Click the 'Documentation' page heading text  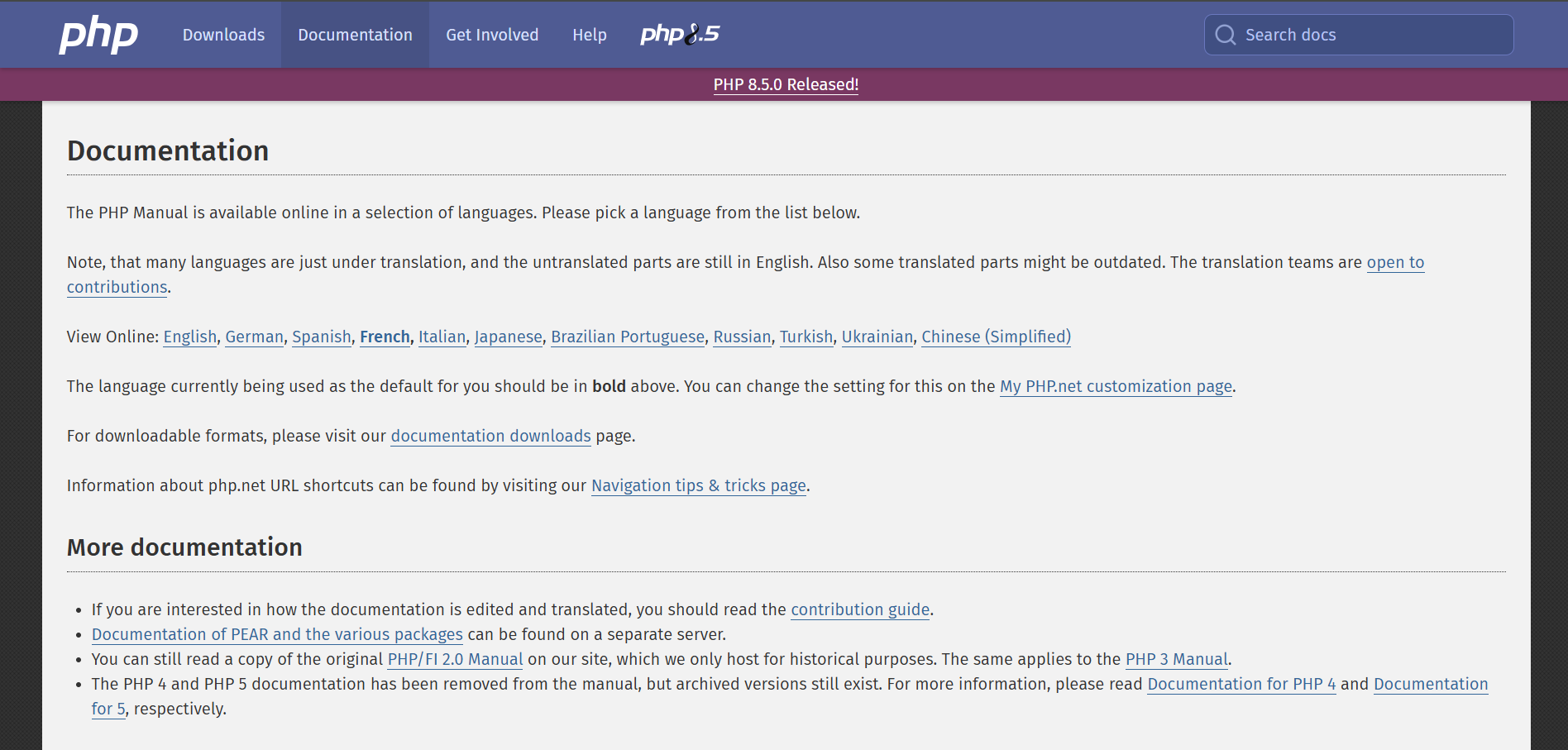(168, 150)
